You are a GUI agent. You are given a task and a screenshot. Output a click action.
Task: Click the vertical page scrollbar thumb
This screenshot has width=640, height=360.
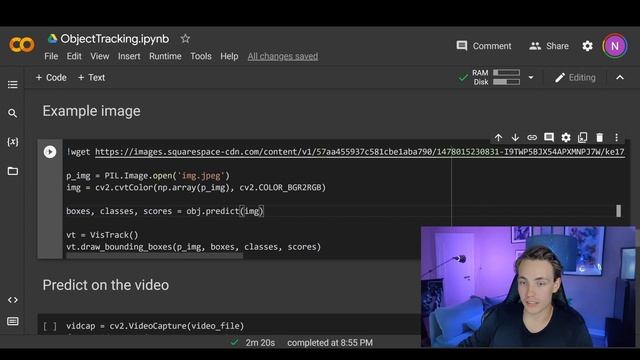(618, 211)
